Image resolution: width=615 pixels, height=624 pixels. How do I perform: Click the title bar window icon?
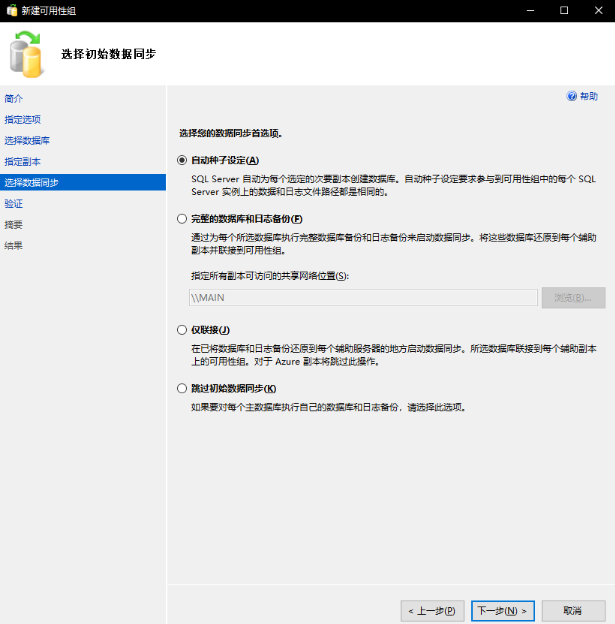coord(11,10)
